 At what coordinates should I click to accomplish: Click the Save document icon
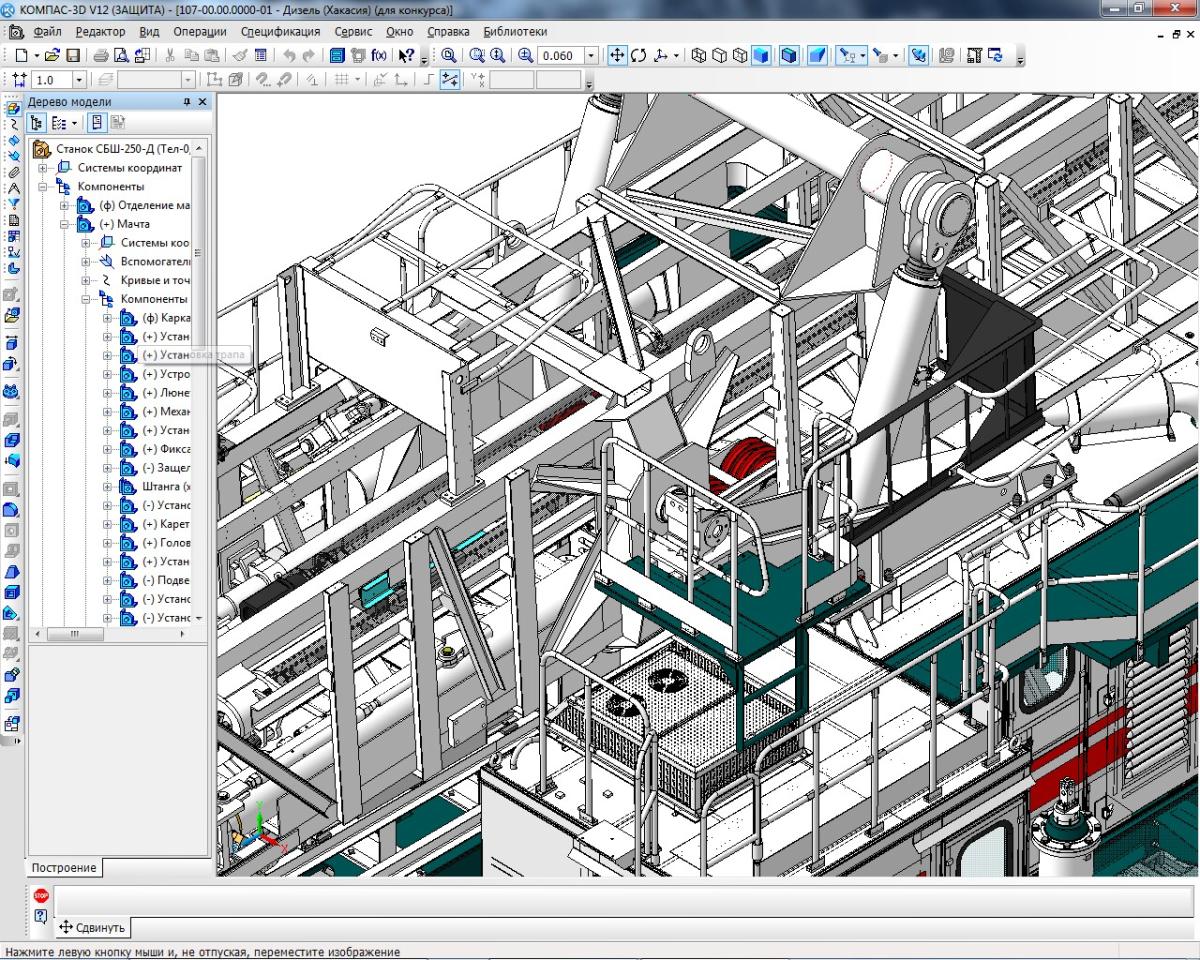coord(73,56)
